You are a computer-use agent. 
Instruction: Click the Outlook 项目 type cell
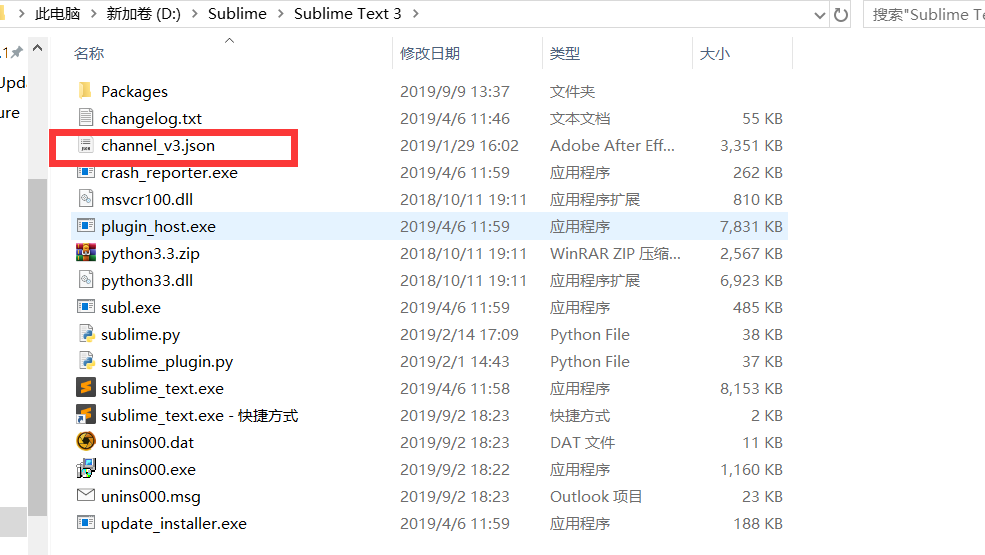point(596,497)
